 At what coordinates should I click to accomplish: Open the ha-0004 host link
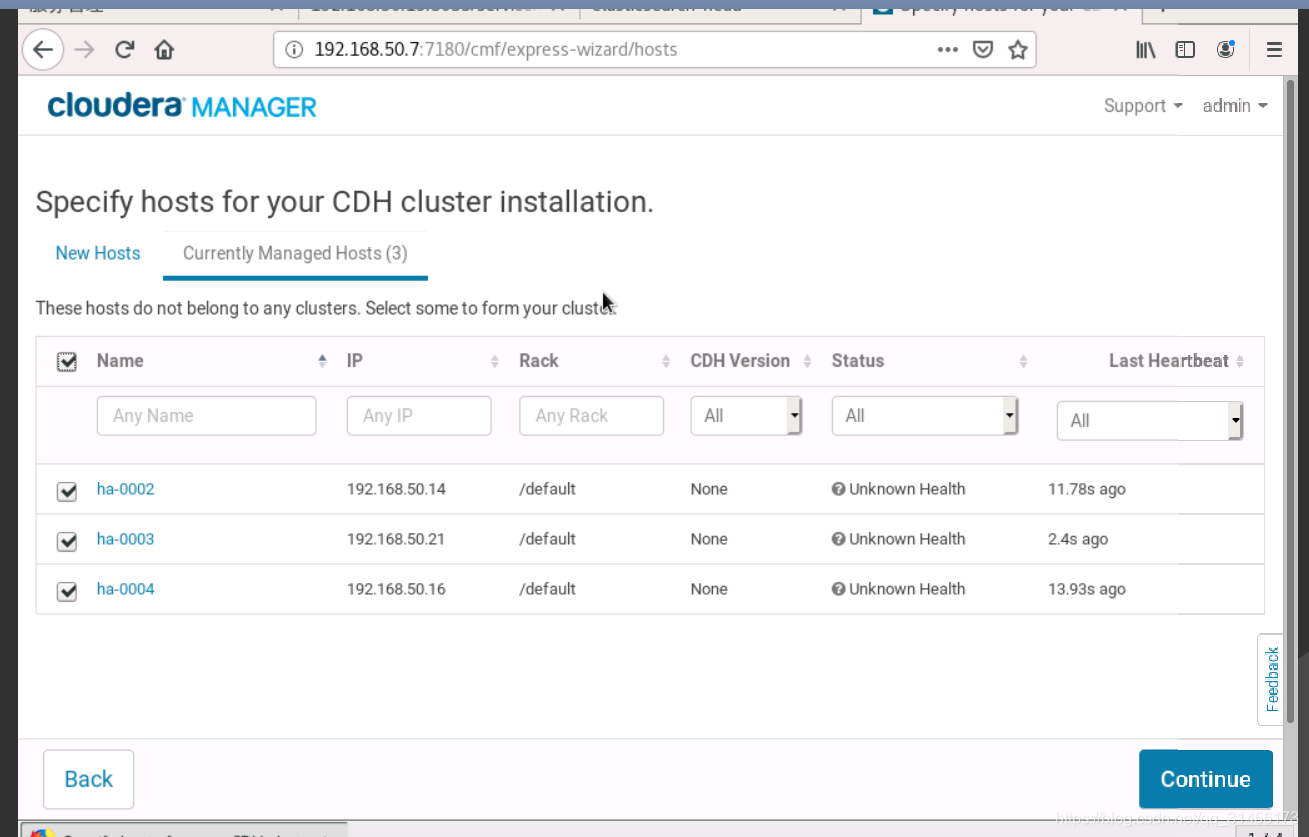click(125, 589)
